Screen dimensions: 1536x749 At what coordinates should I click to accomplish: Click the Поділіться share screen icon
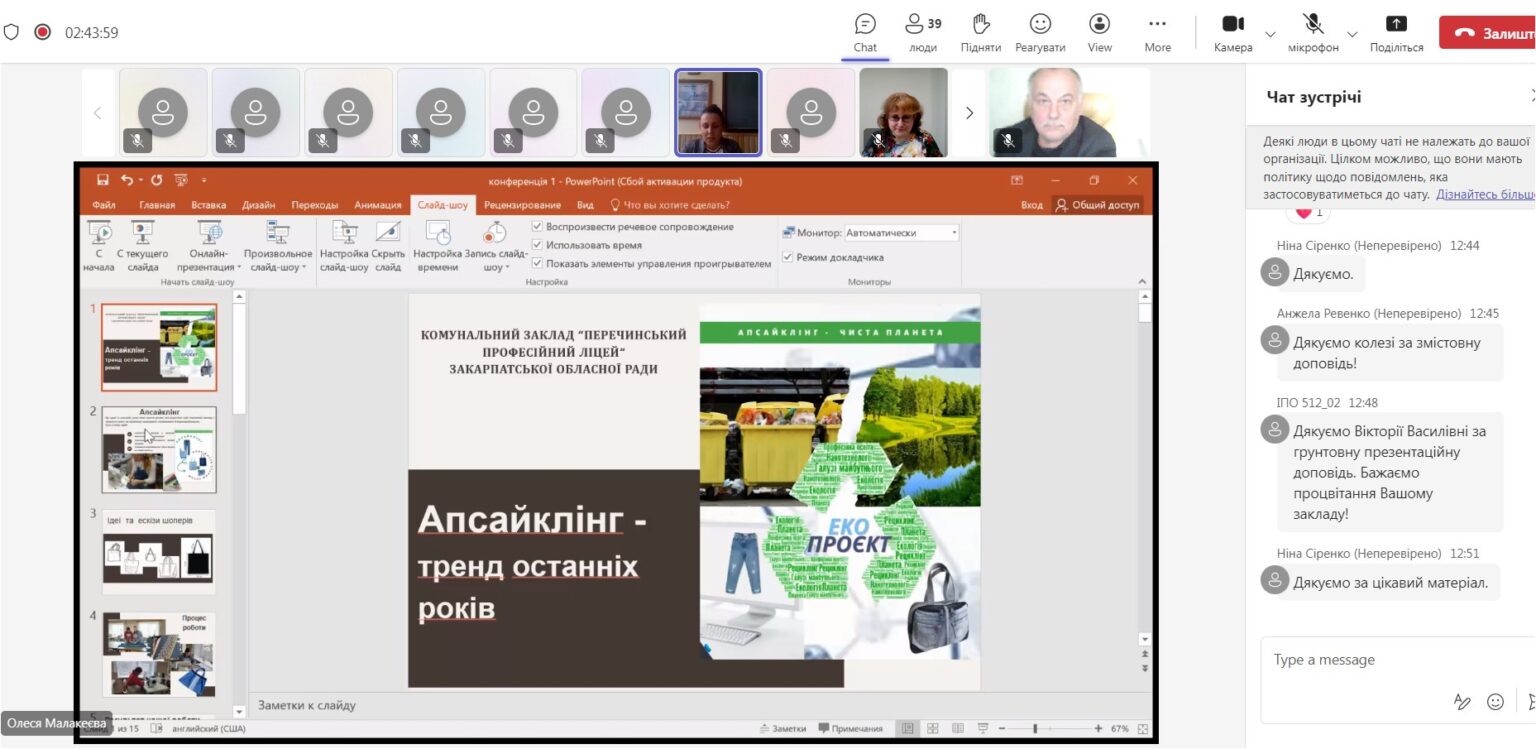pyautogui.click(x=1396, y=24)
